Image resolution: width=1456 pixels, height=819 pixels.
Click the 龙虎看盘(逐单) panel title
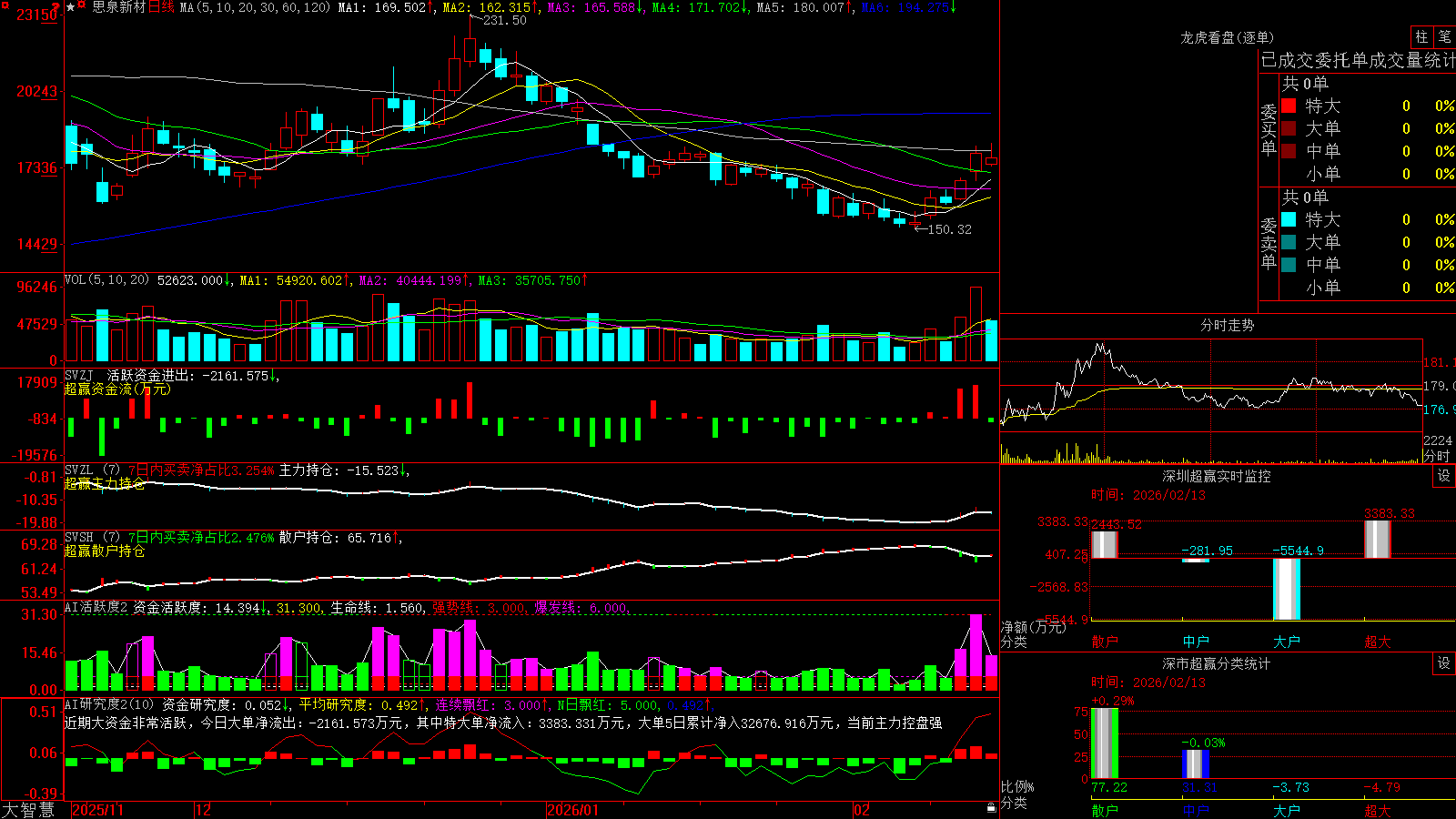point(1227,37)
